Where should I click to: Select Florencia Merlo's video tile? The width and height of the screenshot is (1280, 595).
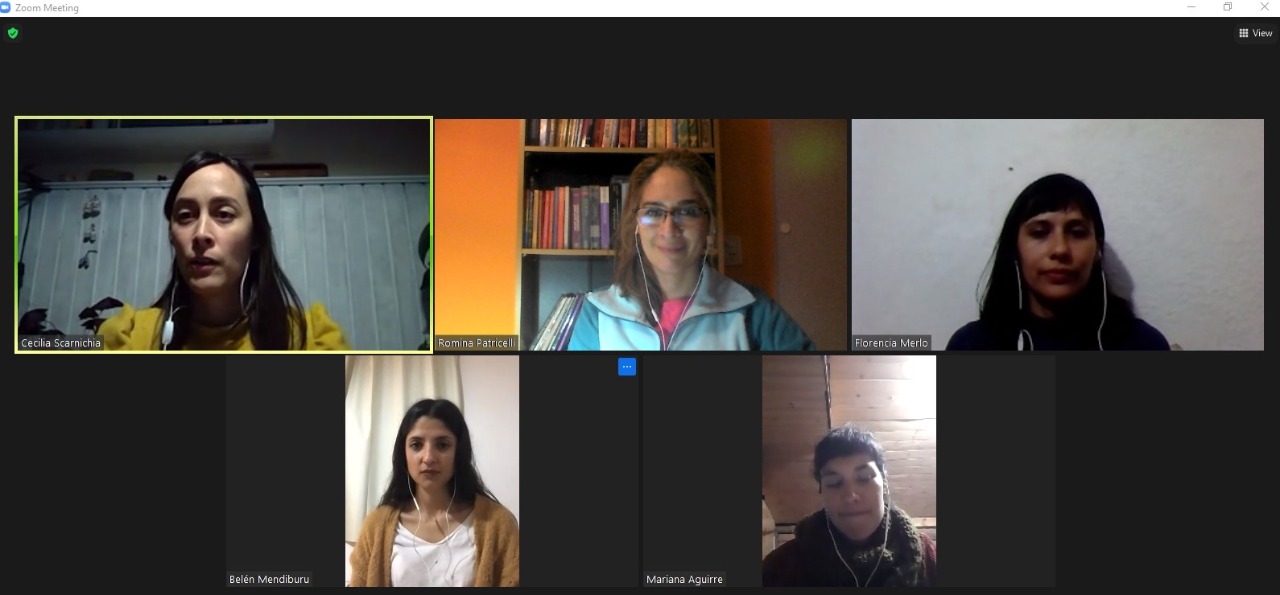tap(1057, 235)
